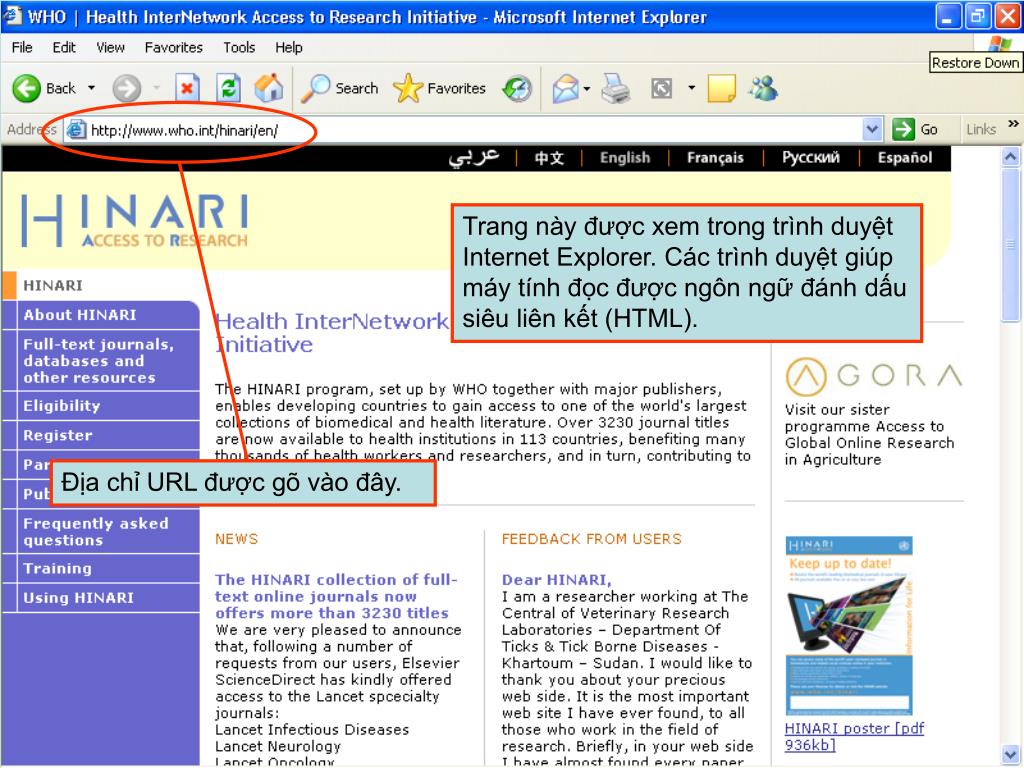Click the vertical scrollbar thumb
Image resolution: width=1024 pixels, height=768 pixels.
click(1010, 244)
